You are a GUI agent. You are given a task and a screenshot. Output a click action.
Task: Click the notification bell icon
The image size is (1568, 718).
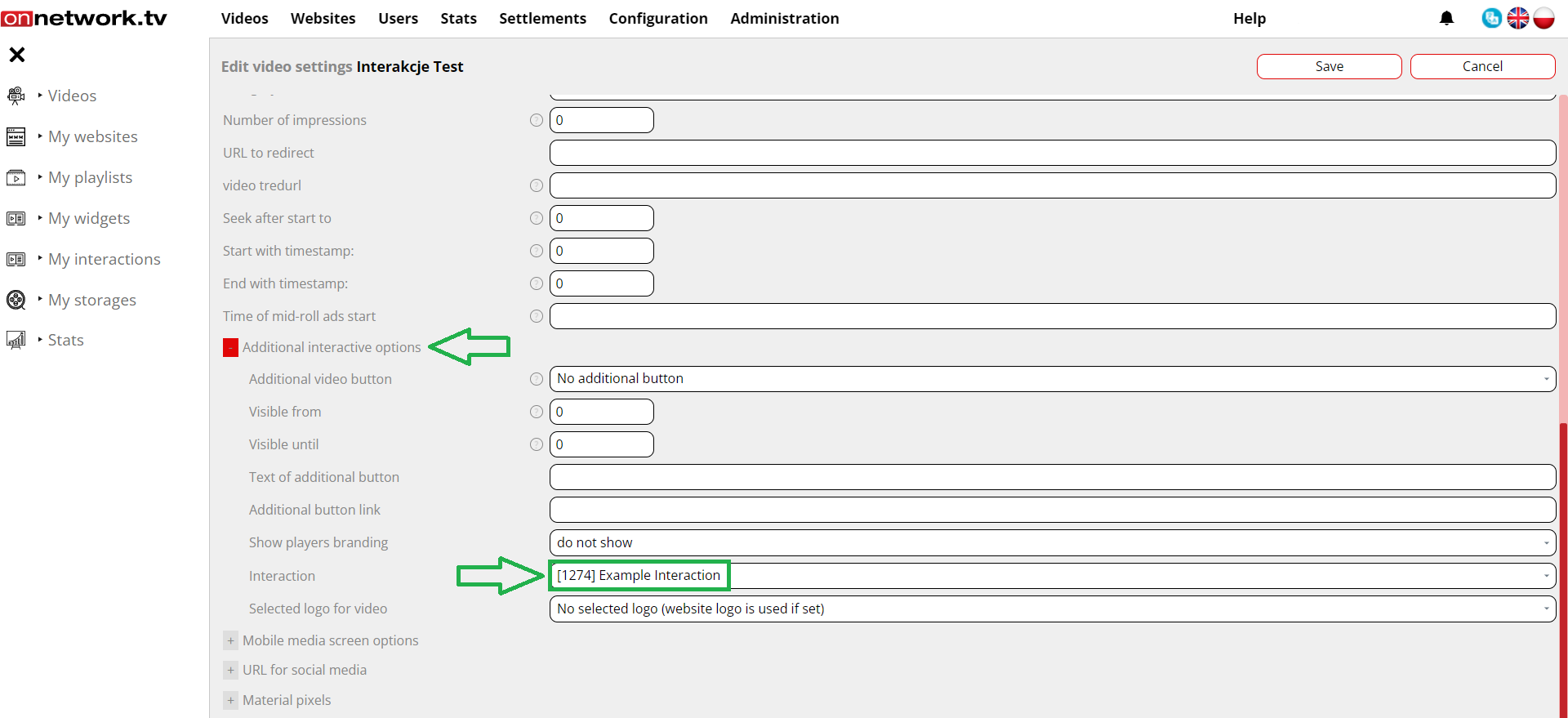coord(1446,18)
